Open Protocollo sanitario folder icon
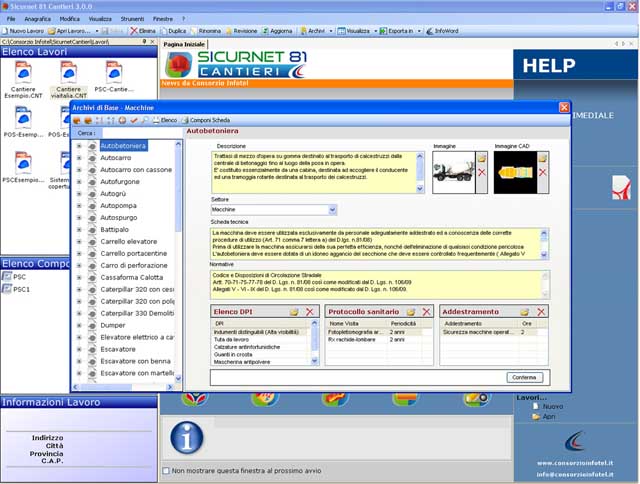Image resolution: width=640 pixels, height=484 pixels. coord(411,312)
